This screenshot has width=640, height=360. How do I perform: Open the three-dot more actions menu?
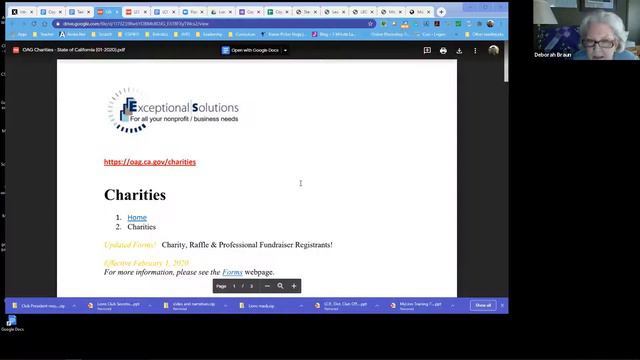tap(475, 51)
